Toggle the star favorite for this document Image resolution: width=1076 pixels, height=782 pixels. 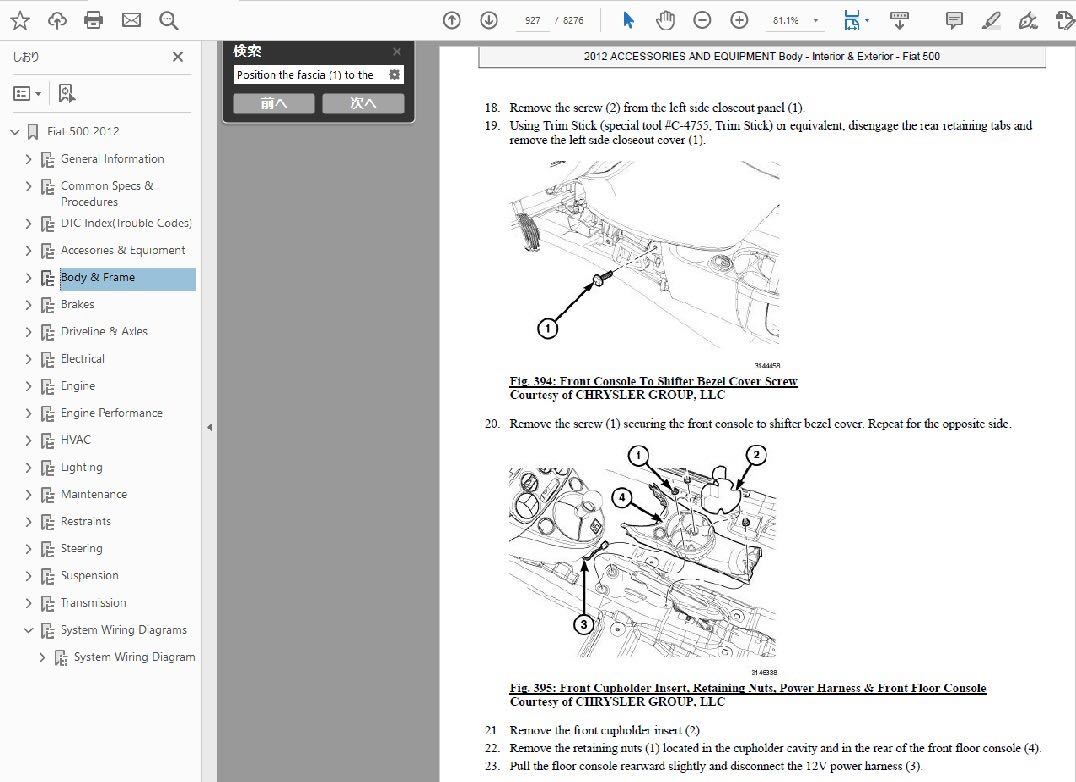click(x=19, y=19)
